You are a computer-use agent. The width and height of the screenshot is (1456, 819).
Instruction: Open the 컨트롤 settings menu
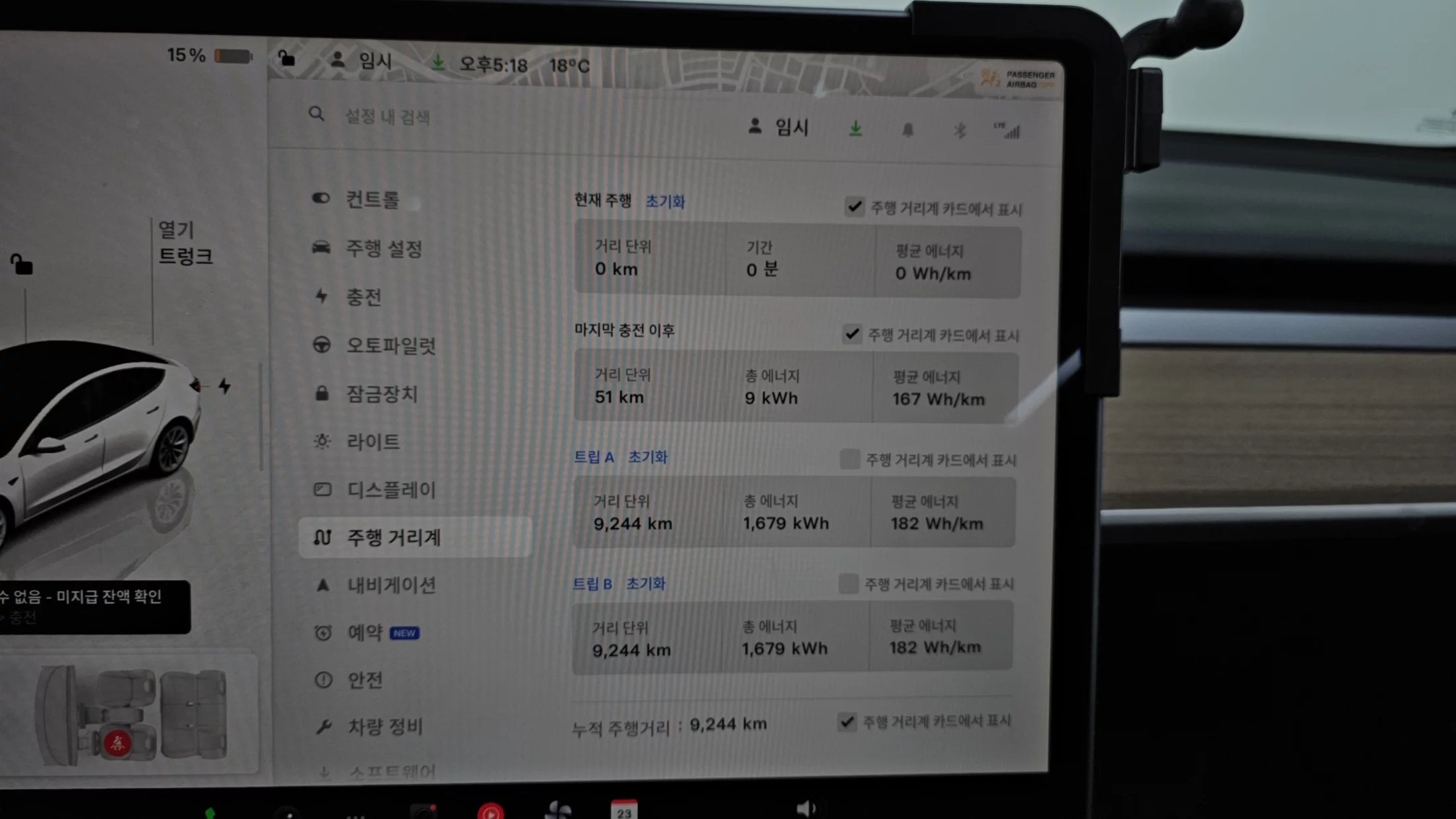[x=372, y=199]
